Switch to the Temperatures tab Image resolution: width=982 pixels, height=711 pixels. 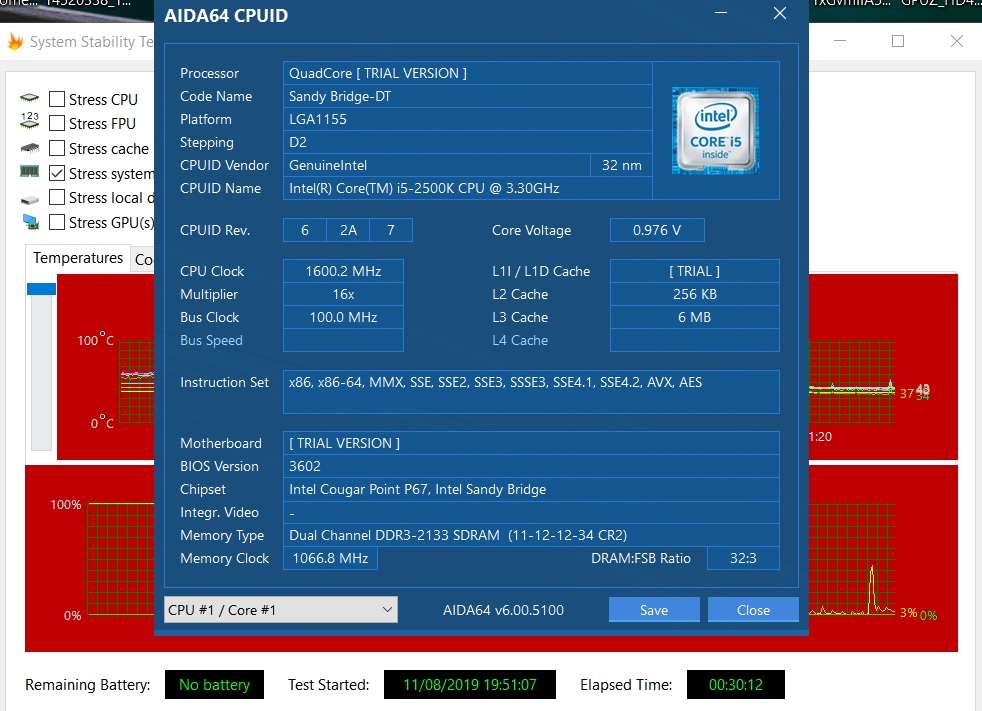78,258
